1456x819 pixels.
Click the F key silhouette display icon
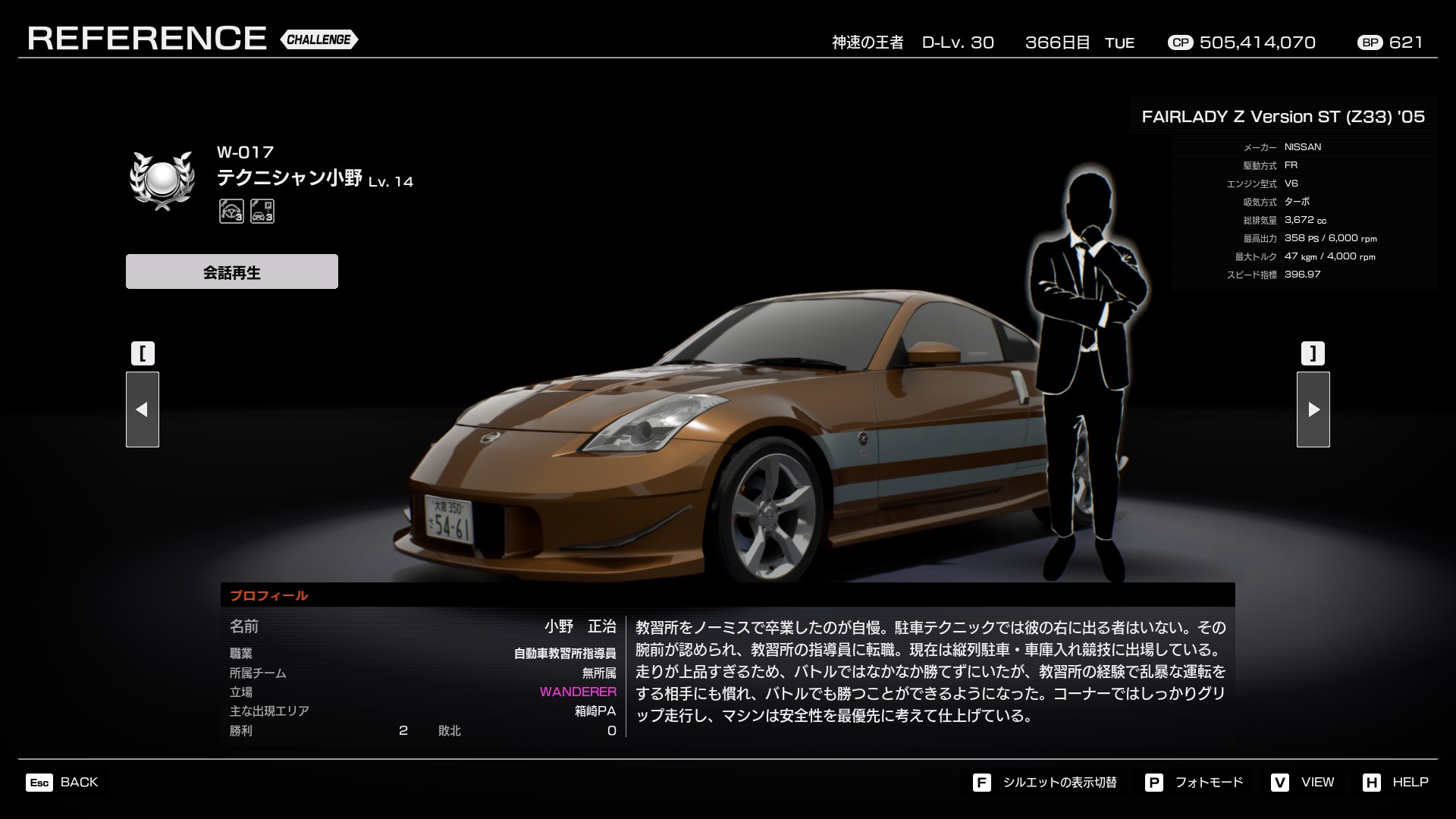pyautogui.click(x=981, y=783)
